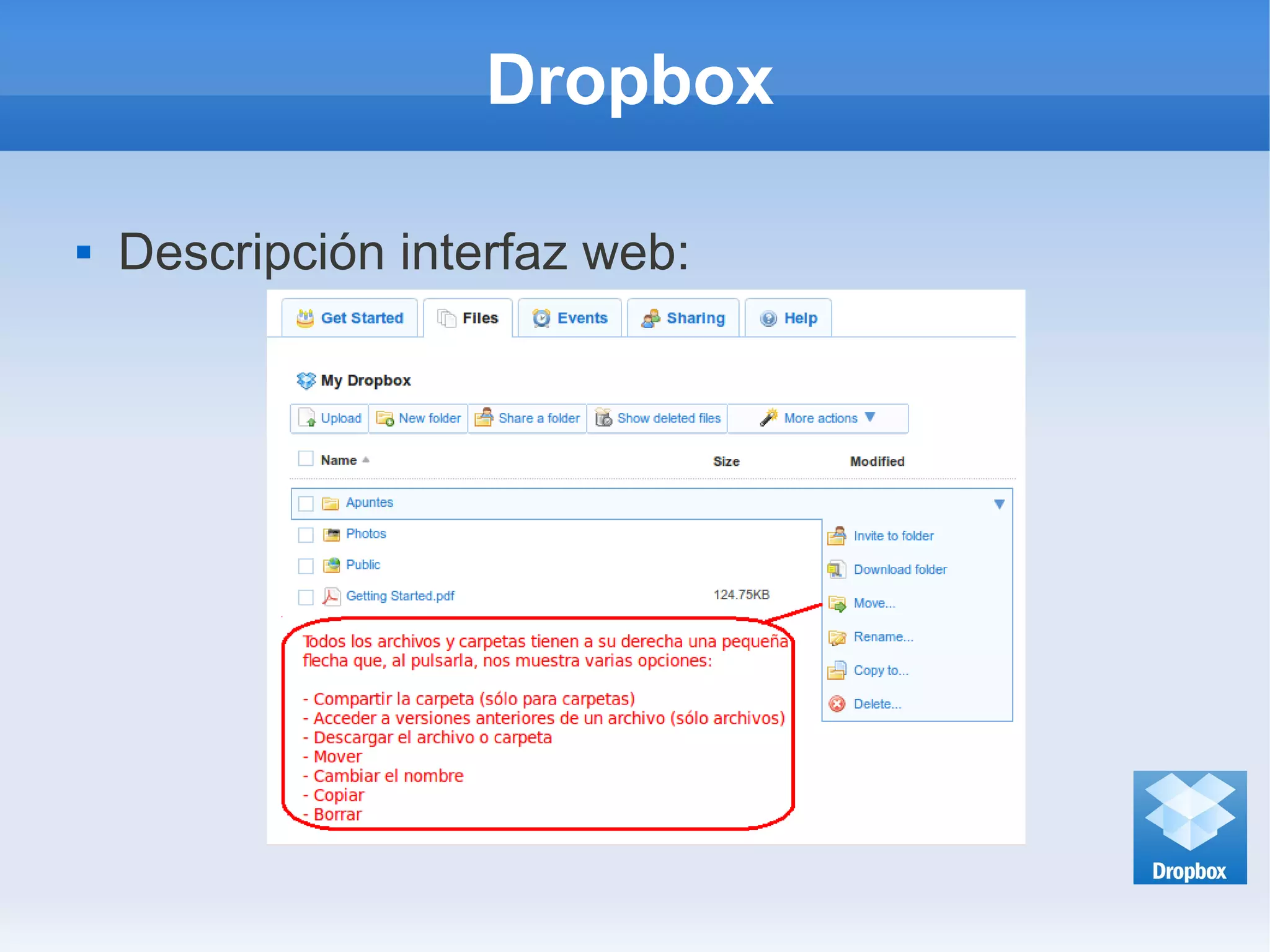Click the Files tab documents icon
The height and width of the screenshot is (952, 1270).
446,318
